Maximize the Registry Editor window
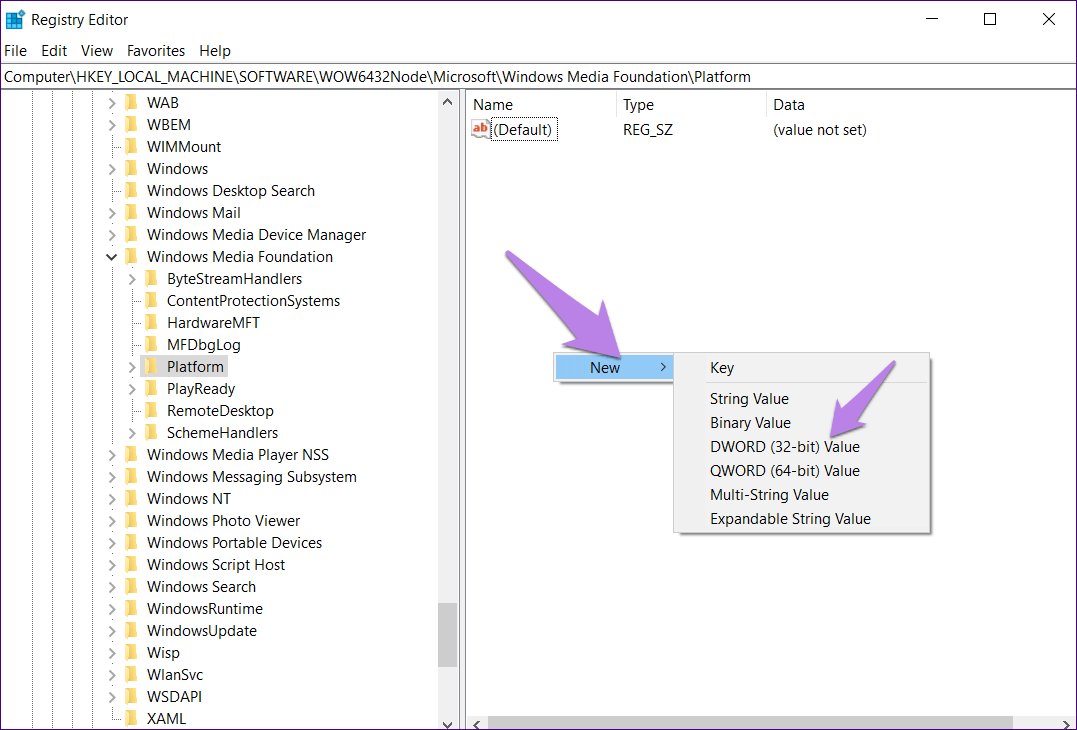Viewport: 1077px width, 730px height. [x=990, y=19]
